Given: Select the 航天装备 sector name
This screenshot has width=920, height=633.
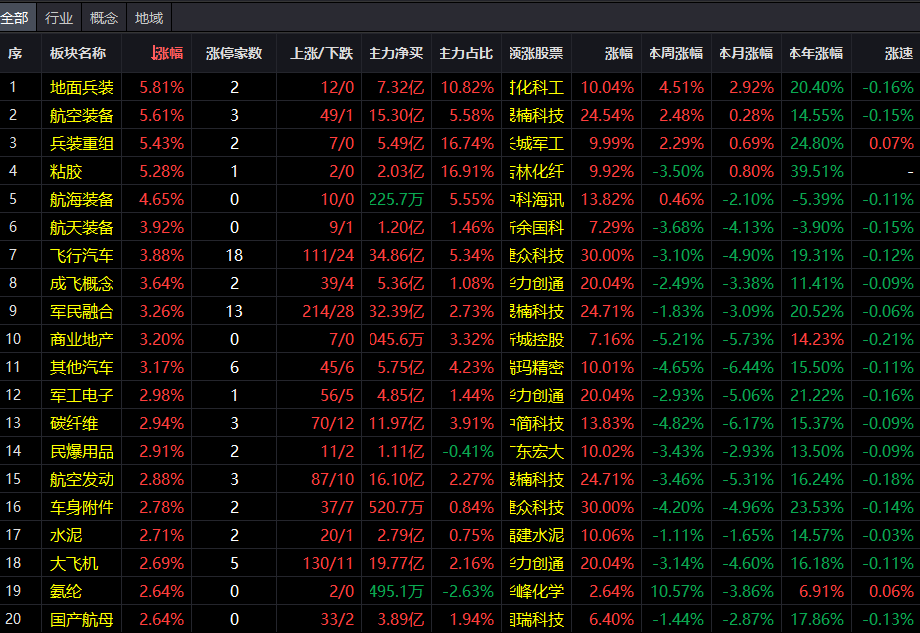Looking at the screenshot, I should (82, 228).
